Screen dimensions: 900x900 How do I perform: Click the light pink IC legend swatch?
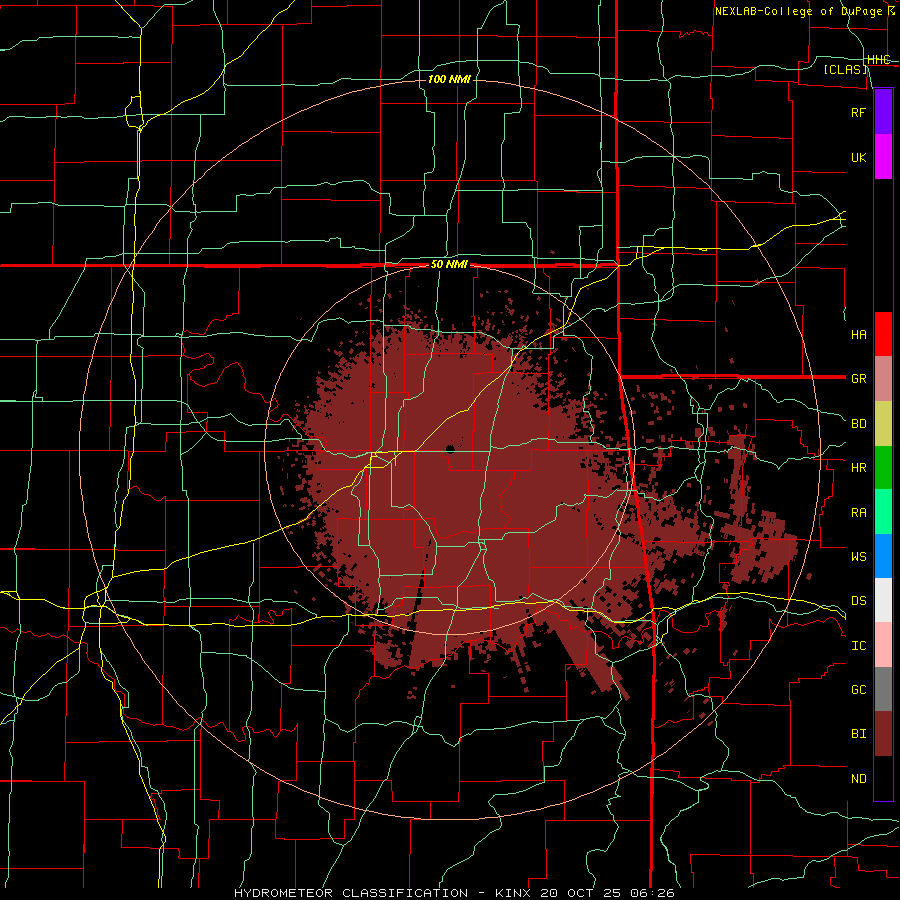tap(883, 645)
